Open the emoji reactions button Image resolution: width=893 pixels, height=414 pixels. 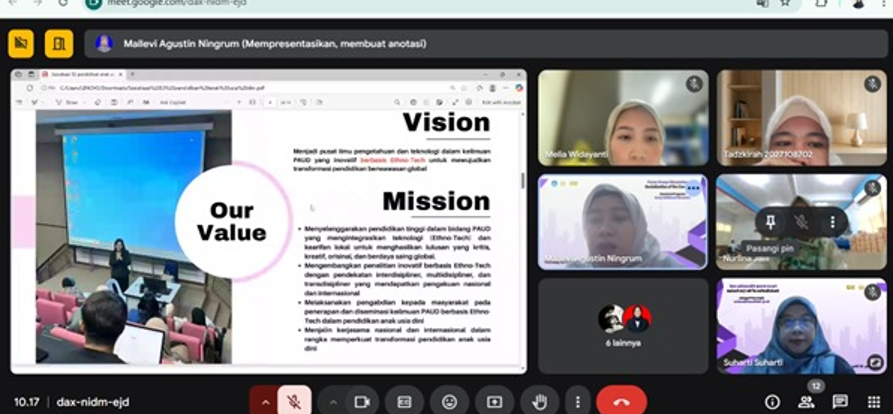(x=449, y=401)
